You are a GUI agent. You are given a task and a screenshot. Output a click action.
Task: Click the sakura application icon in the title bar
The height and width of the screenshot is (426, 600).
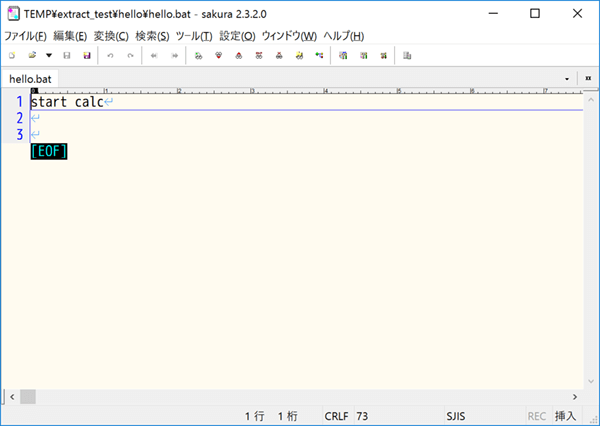pos(13,14)
